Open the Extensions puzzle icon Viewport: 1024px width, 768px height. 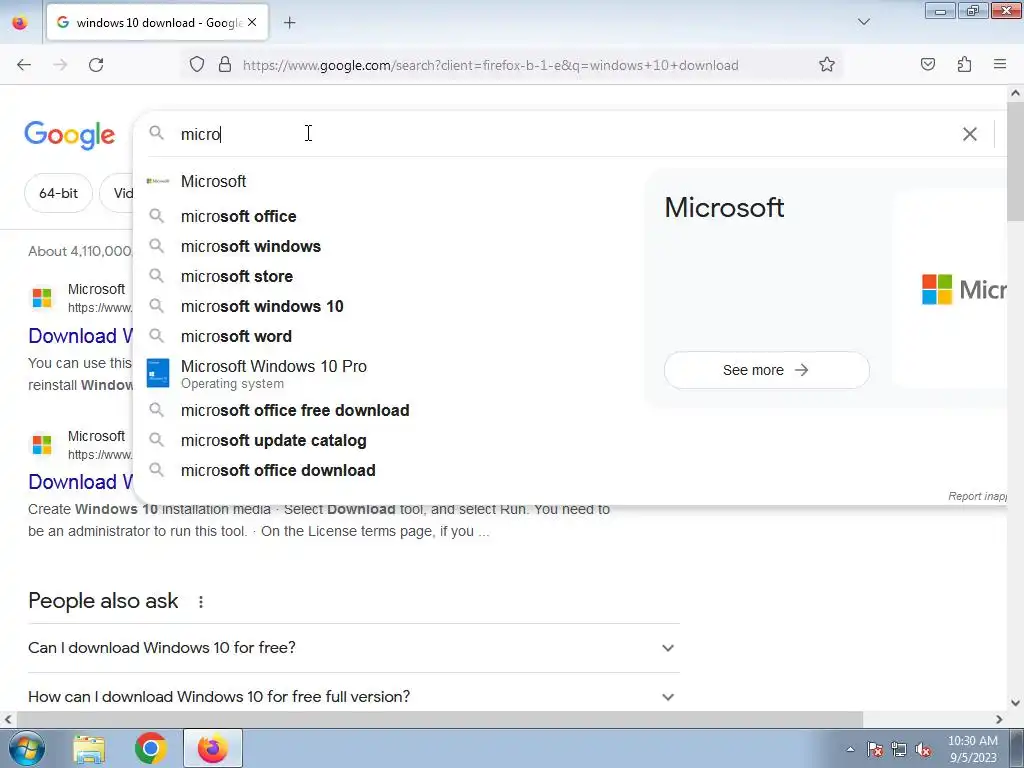[x=964, y=64]
